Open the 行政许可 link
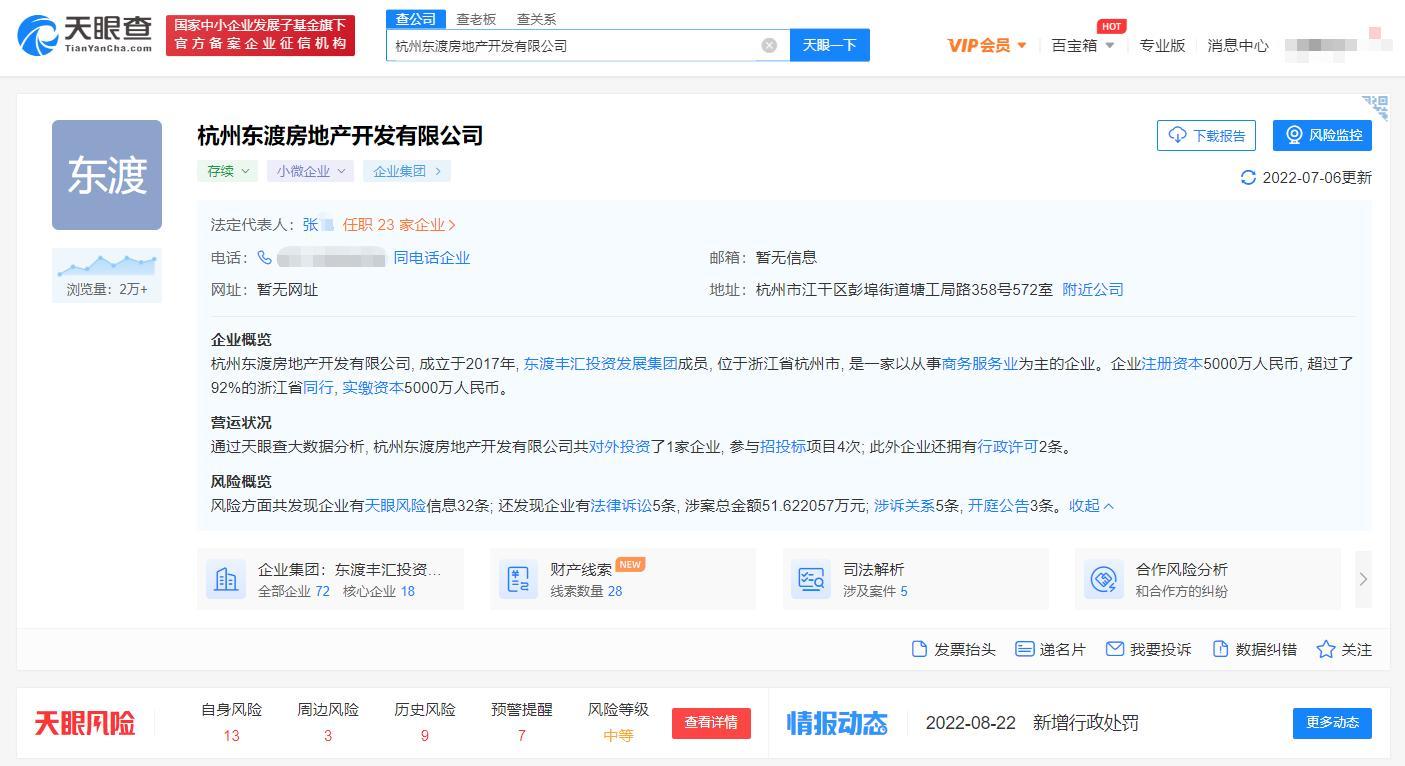The width and height of the screenshot is (1405, 766). coord(1008,447)
